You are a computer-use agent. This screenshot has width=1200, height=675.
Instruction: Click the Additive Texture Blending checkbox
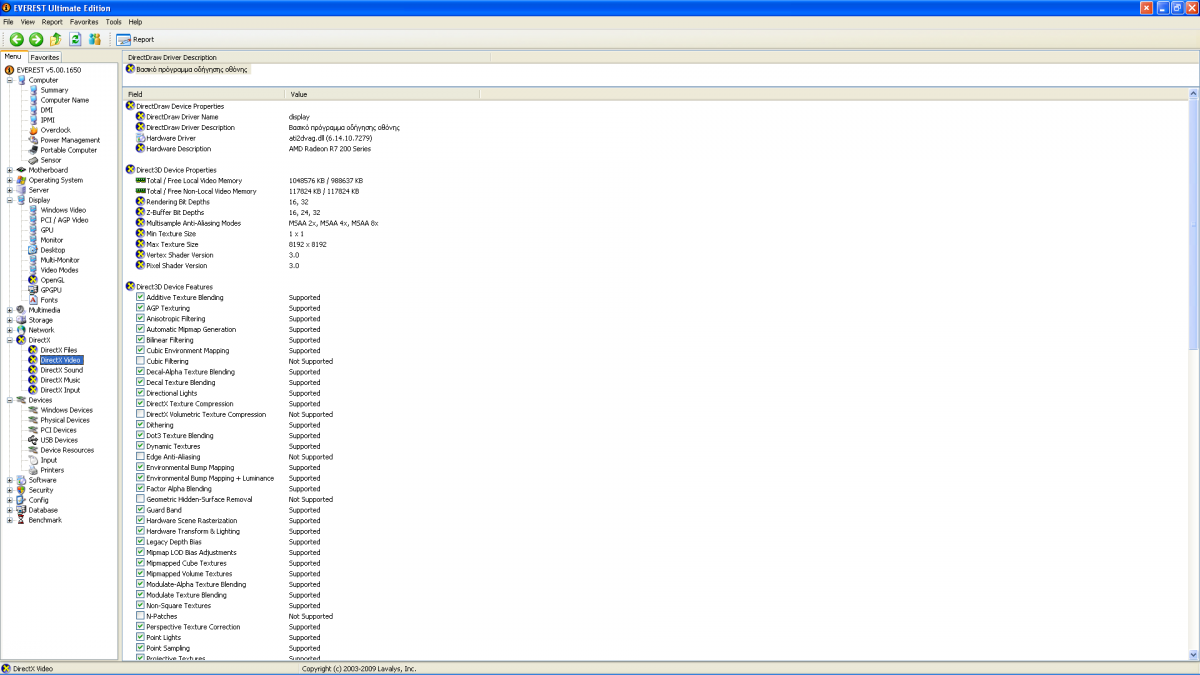click(140, 297)
